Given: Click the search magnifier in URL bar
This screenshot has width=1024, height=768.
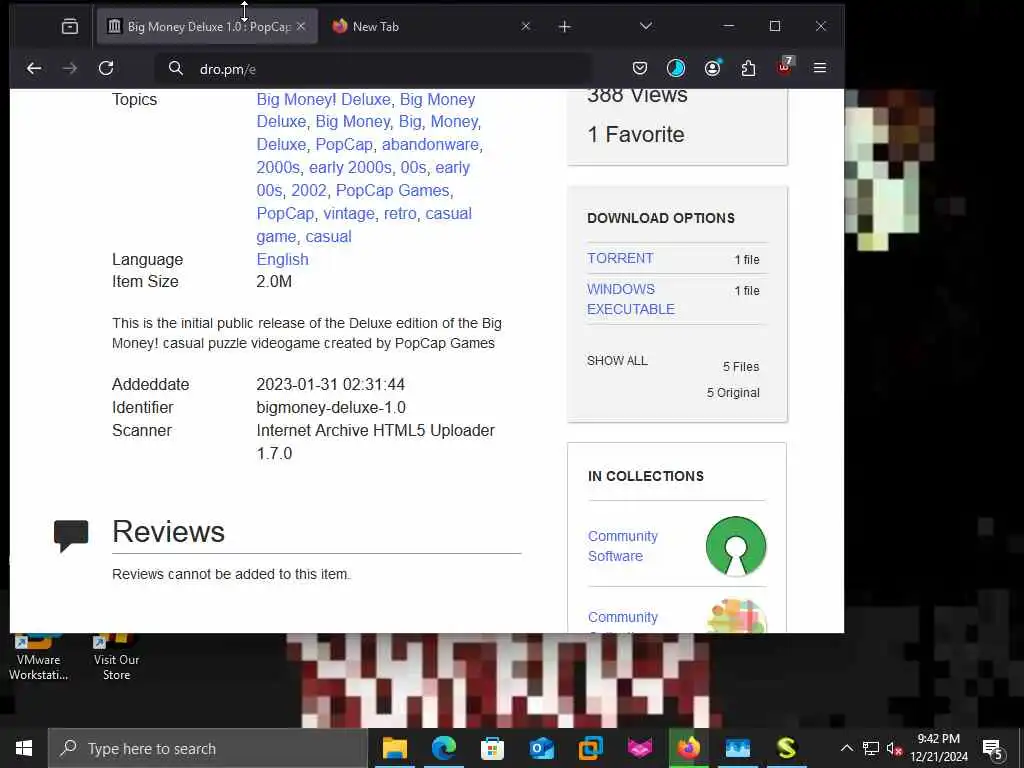Looking at the screenshot, I should 176,68.
